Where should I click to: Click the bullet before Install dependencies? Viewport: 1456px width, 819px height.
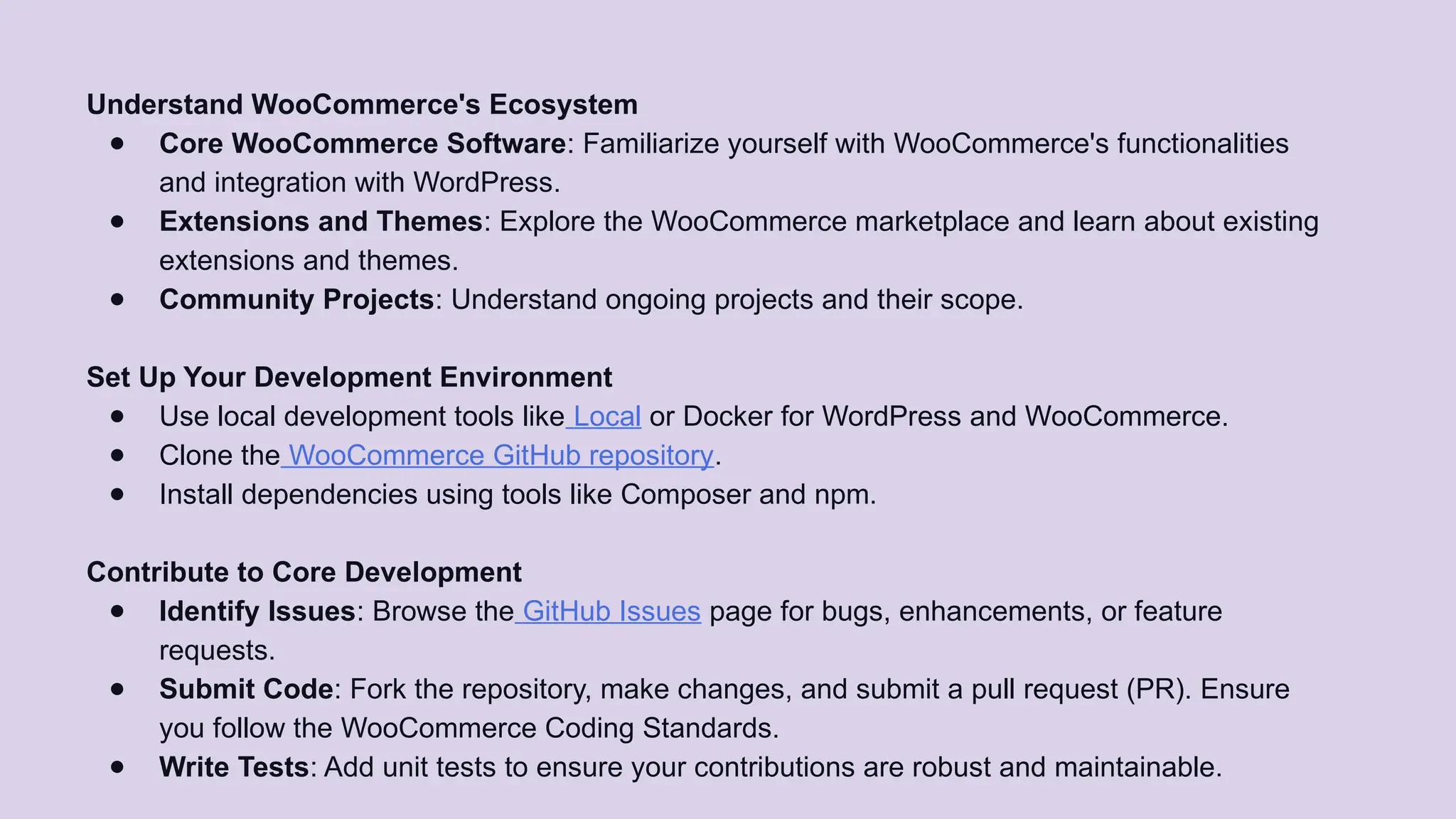[117, 494]
